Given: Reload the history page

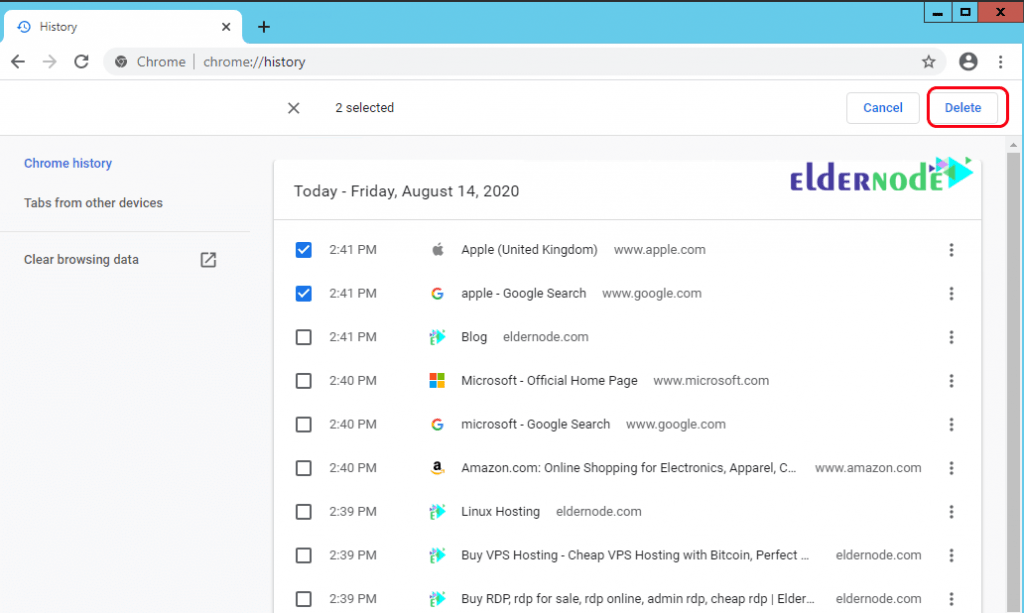Looking at the screenshot, I should coord(83,61).
